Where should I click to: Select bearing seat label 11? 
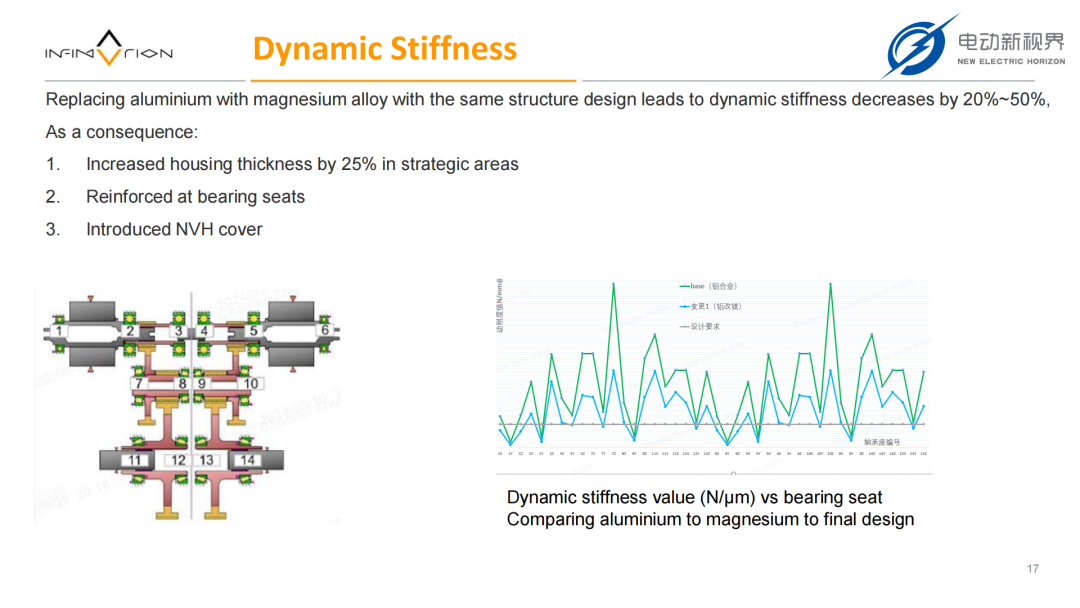point(135,460)
